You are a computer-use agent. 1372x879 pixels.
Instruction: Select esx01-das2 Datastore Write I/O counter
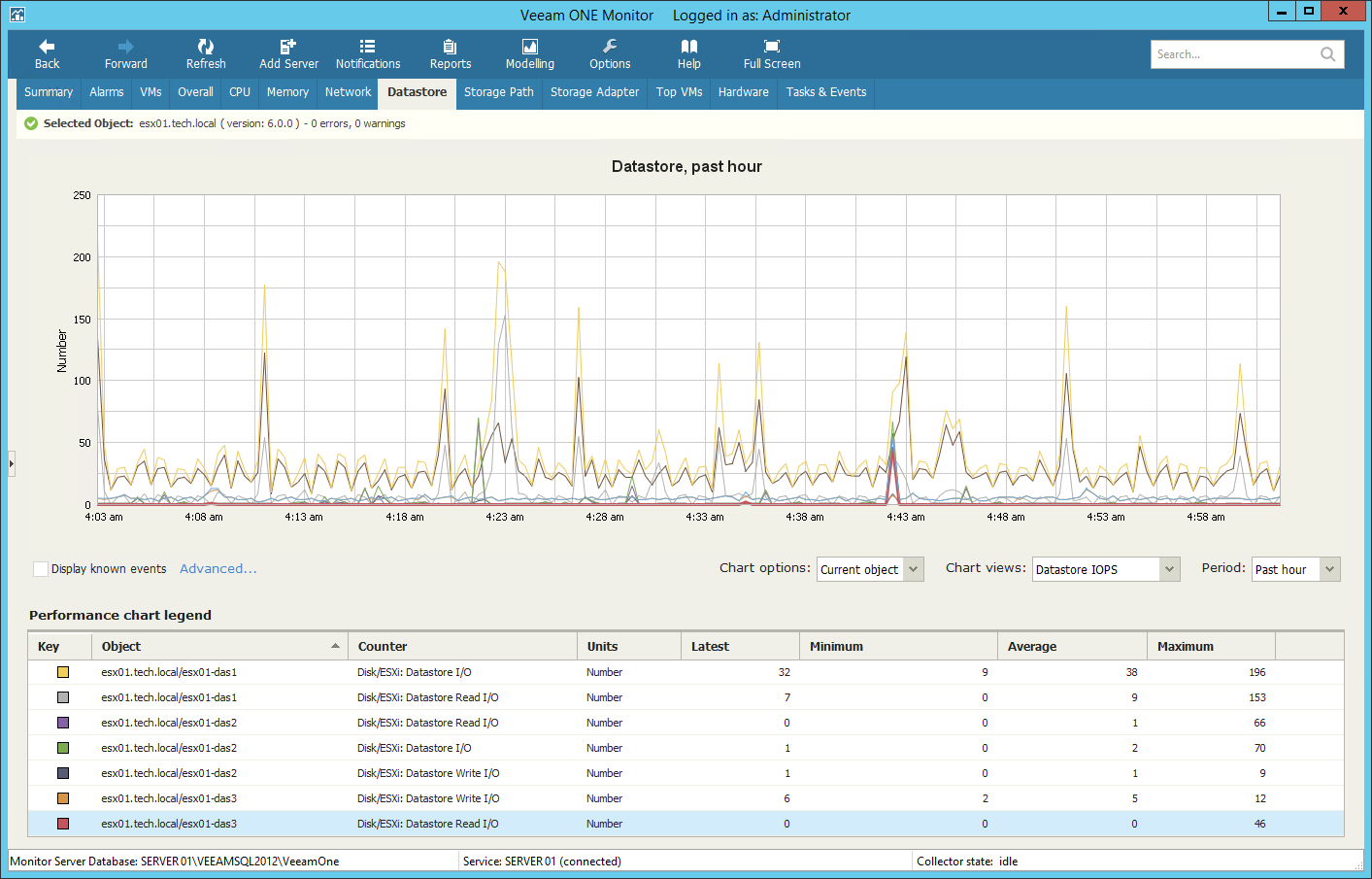[x=428, y=773]
